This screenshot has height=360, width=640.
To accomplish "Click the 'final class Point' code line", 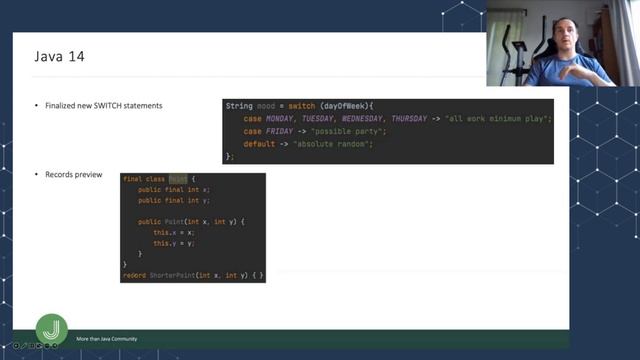I will pos(159,179).
